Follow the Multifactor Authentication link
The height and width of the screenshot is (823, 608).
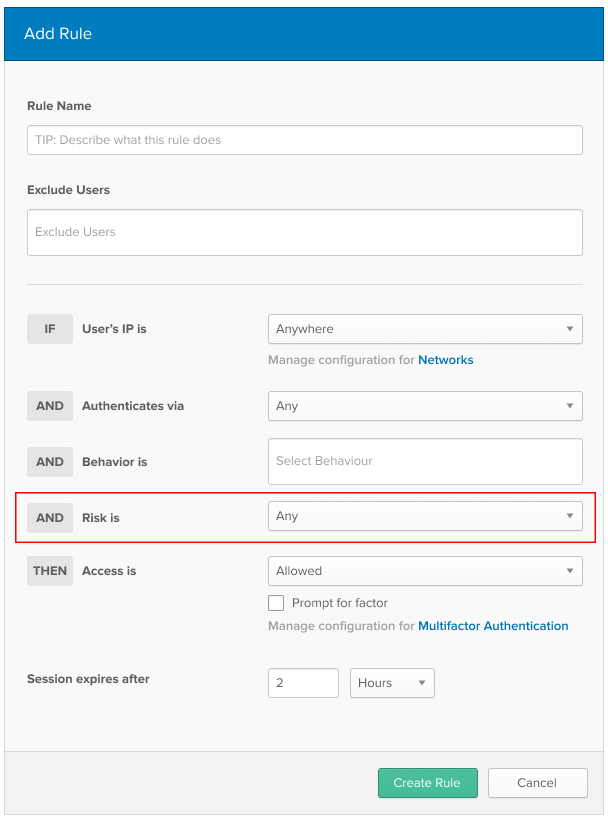493,626
